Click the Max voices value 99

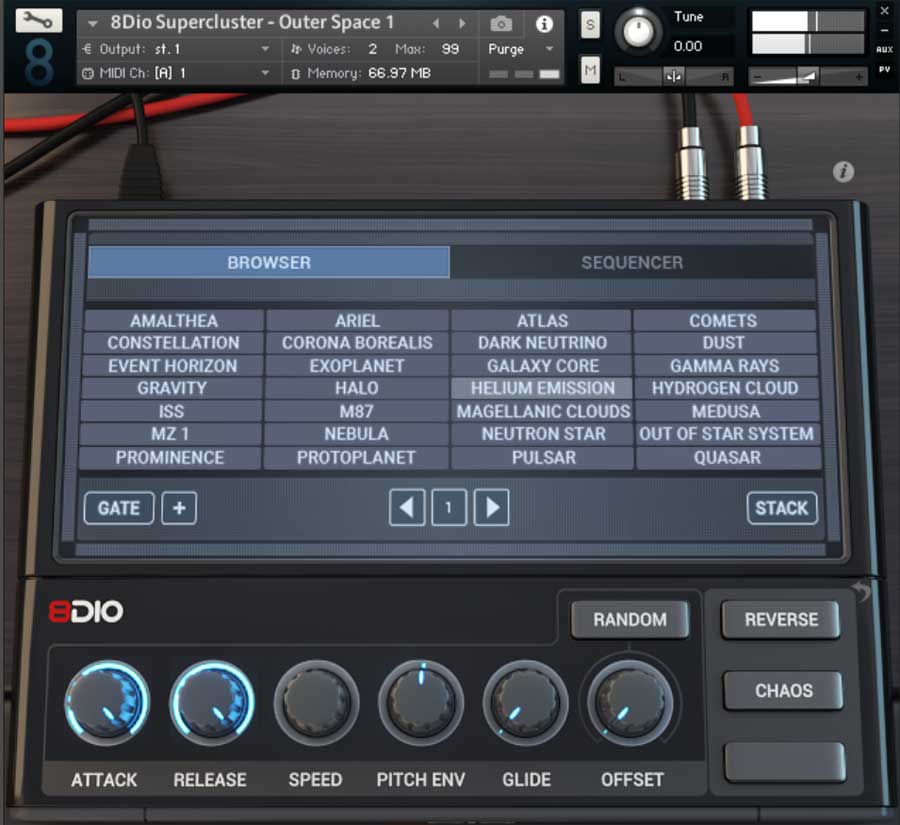pyautogui.click(x=450, y=49)
